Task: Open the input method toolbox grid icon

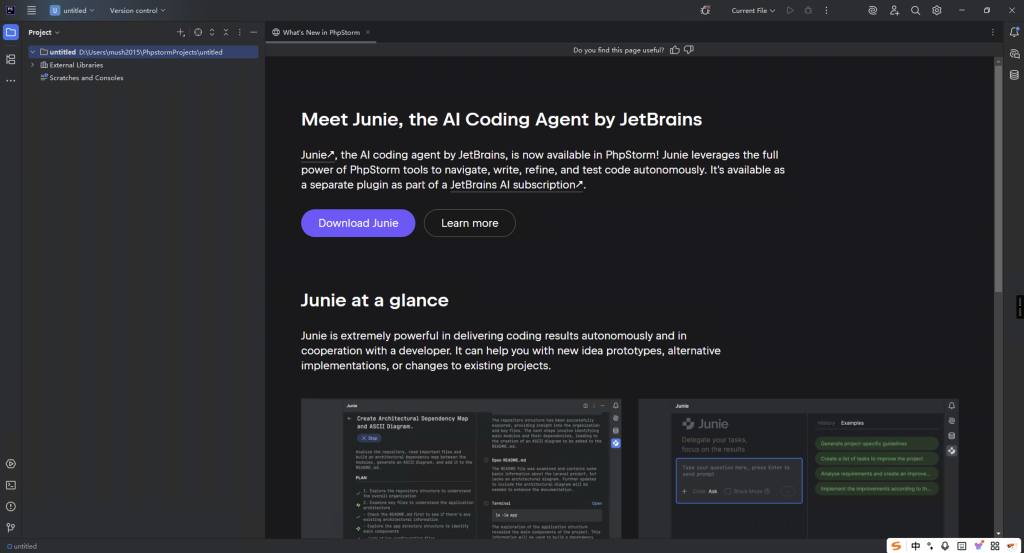Action: 995,546
